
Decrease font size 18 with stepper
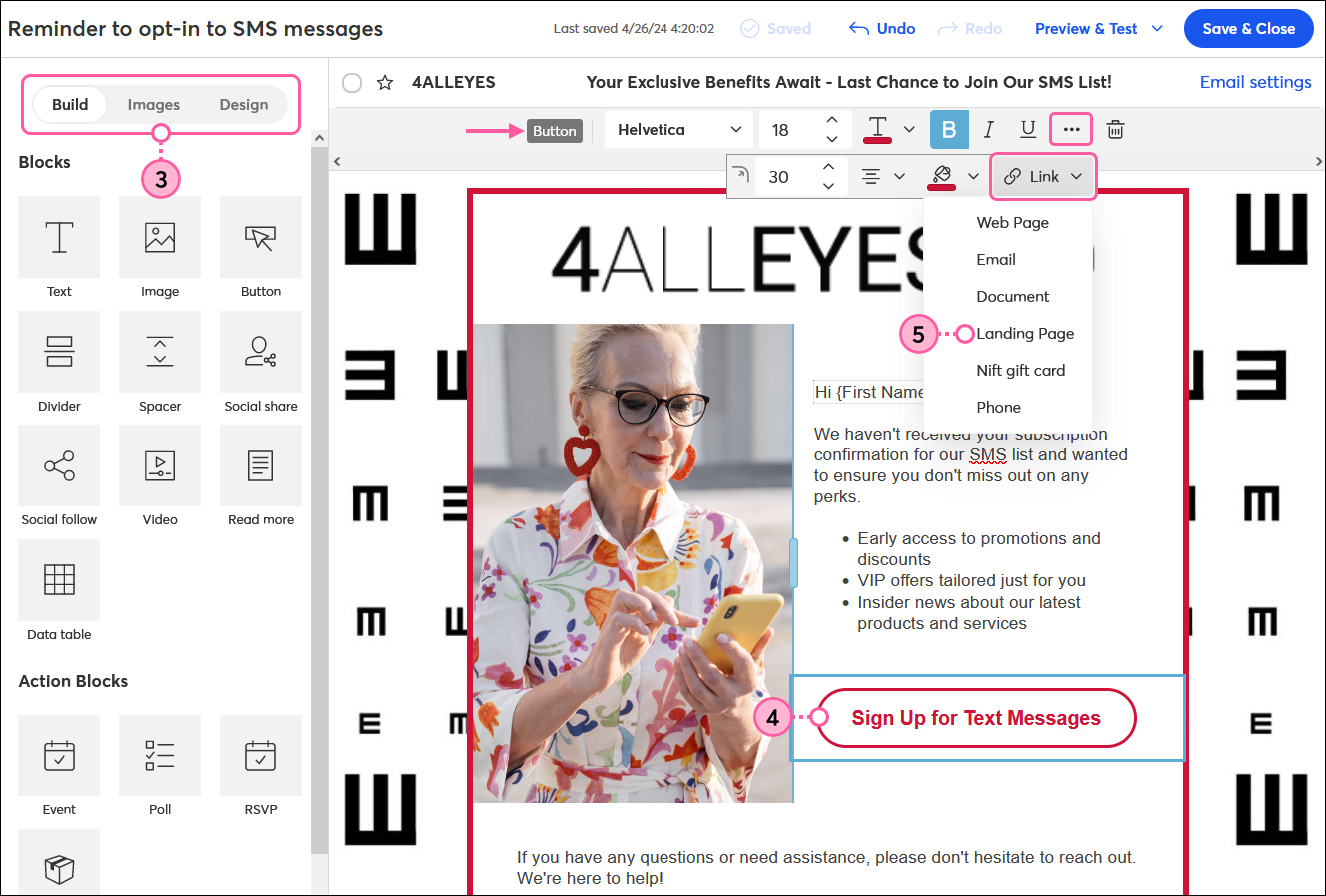point(831,139)
